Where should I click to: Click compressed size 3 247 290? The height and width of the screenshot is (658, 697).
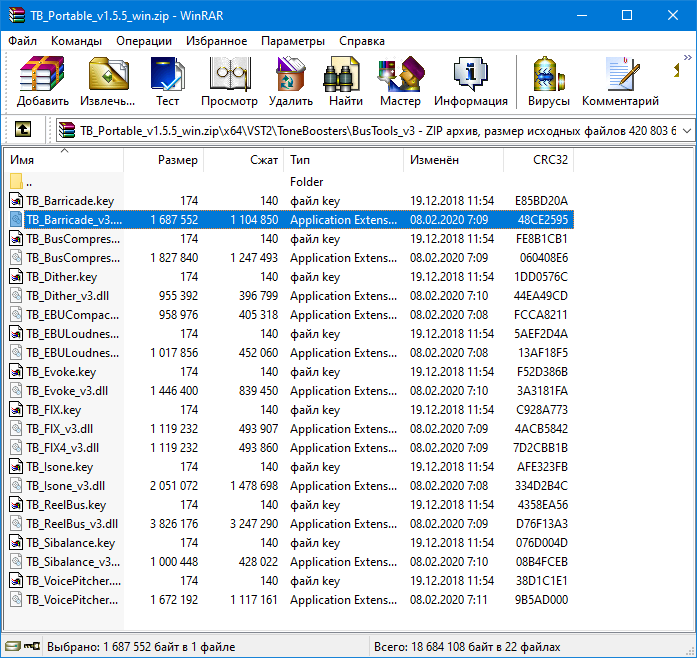pyautogui.click(x=254, y=524)
